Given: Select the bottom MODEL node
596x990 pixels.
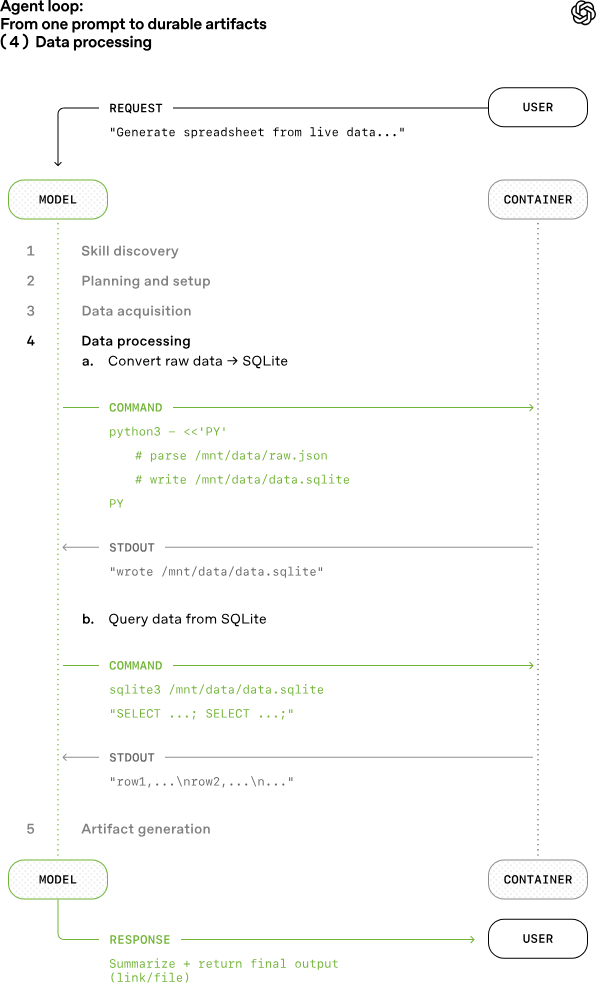Looking at the screenshot, I should [58, 880].
